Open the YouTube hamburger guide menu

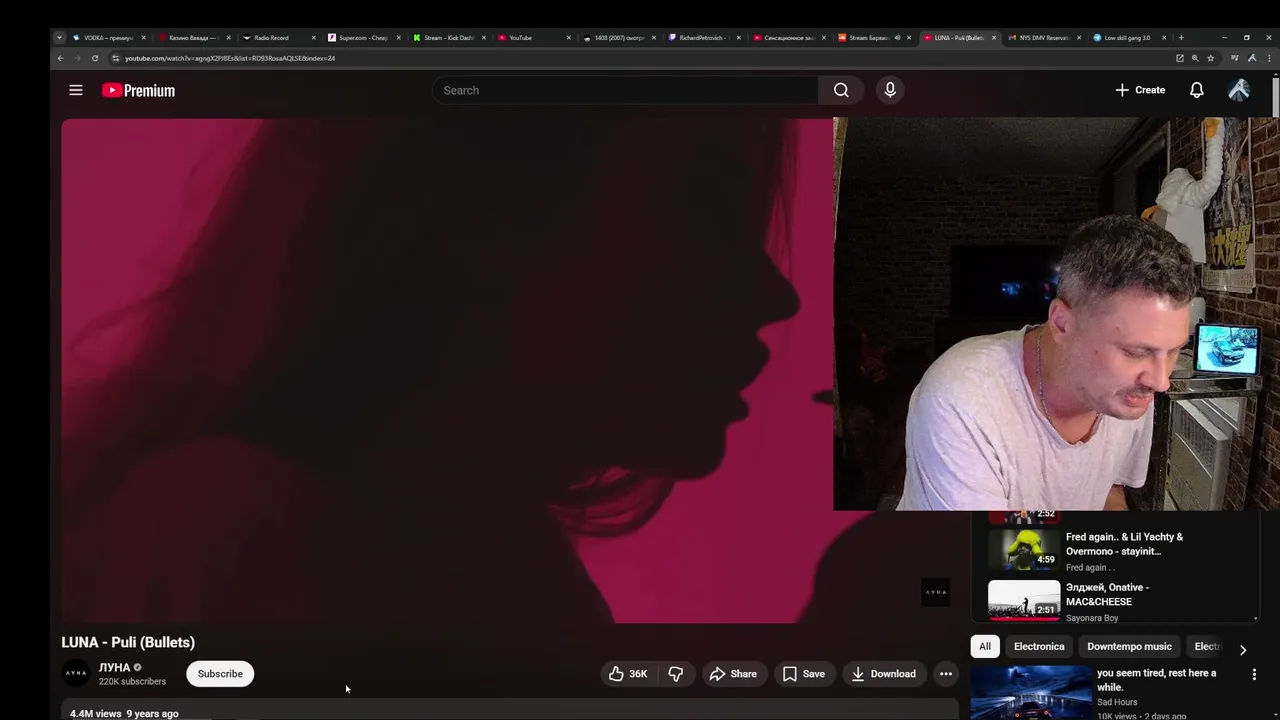pos(75,90)
